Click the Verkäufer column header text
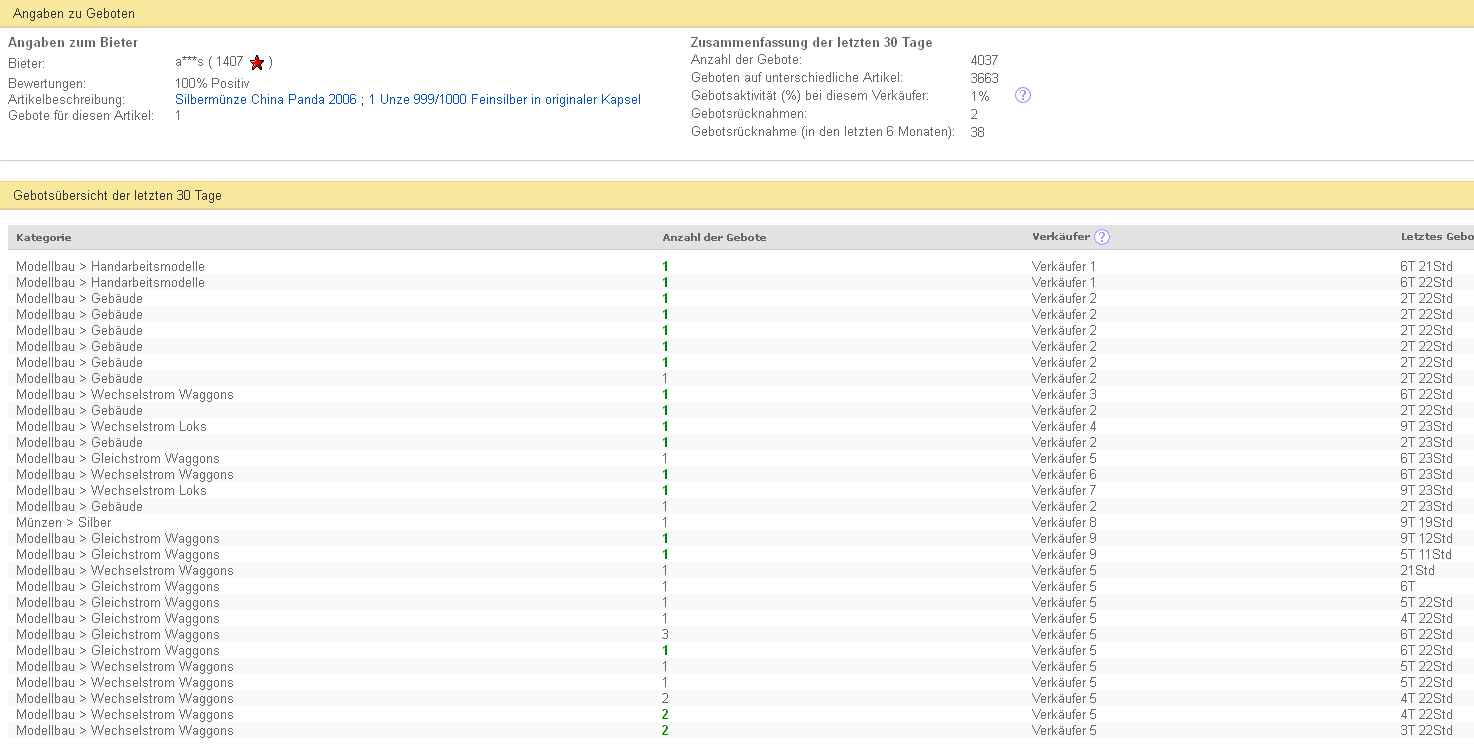The image size is (1474, 747). (1060, 237)
